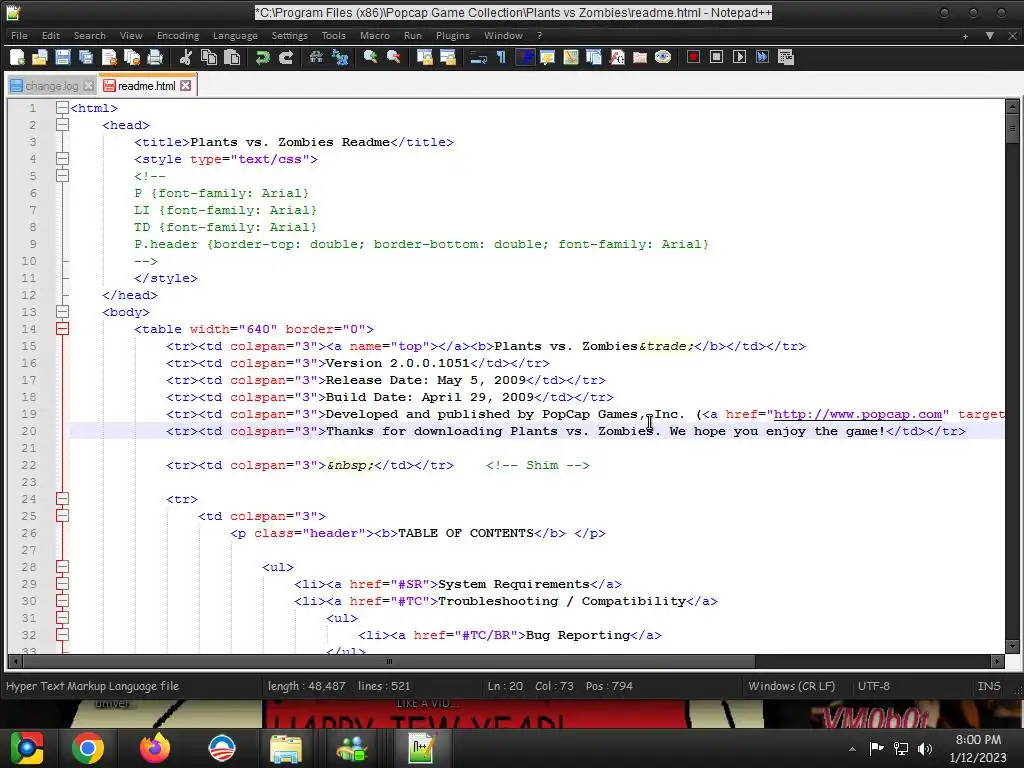Screen dimensions: 1024x768
Task: Collapse the <body> fold on line 13
Action: click(62, 312)
